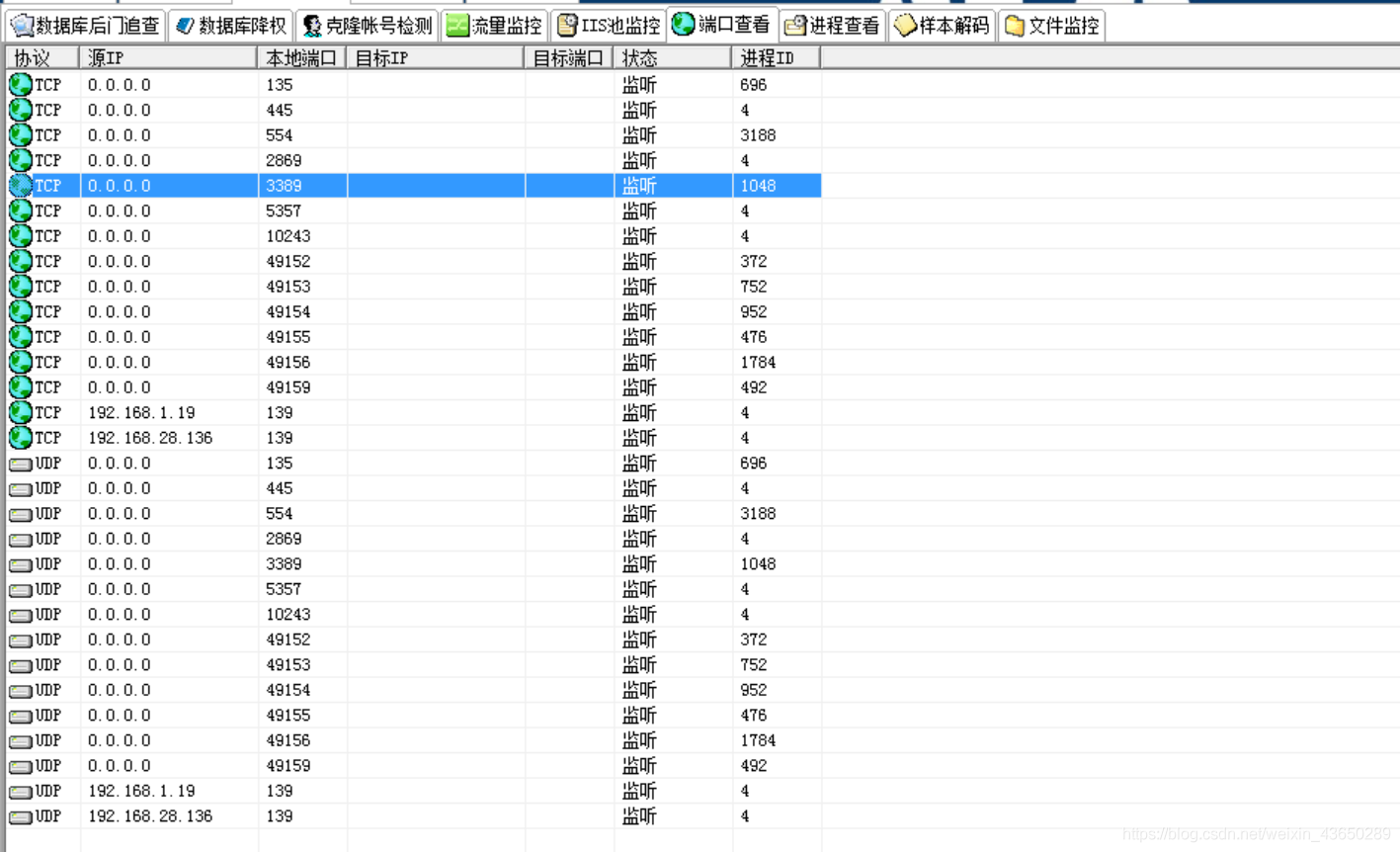The width and height of the screenshot is (1400, 852).
Task: Click globe icon of TCP port 49153 row
Action: pyautogui.click(x=21, y=287)
